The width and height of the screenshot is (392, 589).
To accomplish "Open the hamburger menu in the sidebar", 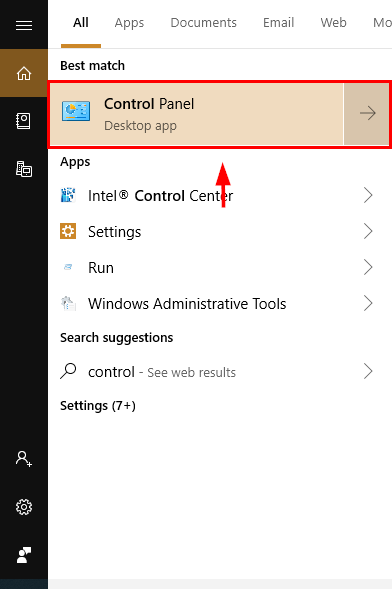I will [x=24, y=25].
